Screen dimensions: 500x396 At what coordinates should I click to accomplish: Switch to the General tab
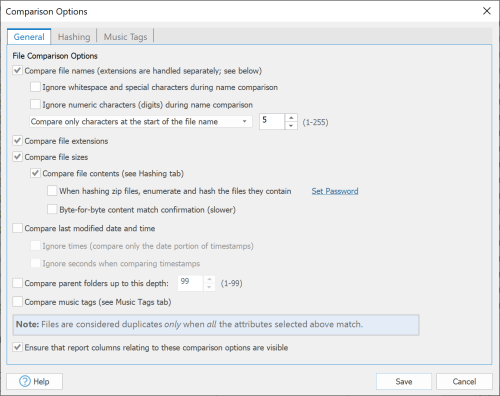point(29,37)
